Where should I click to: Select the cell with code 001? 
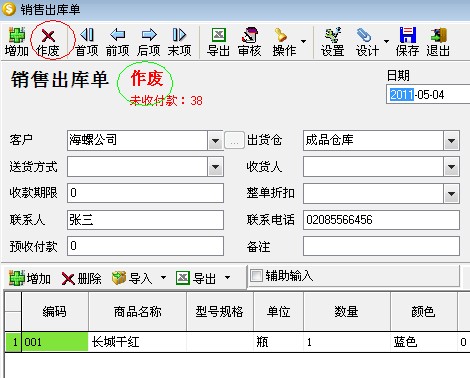click(x=55, y=342)
